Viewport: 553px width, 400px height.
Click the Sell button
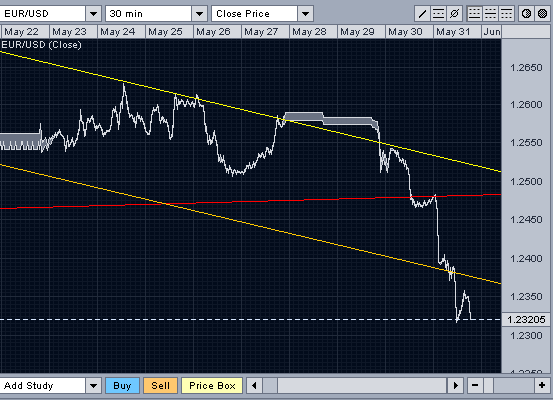point(160,386)
